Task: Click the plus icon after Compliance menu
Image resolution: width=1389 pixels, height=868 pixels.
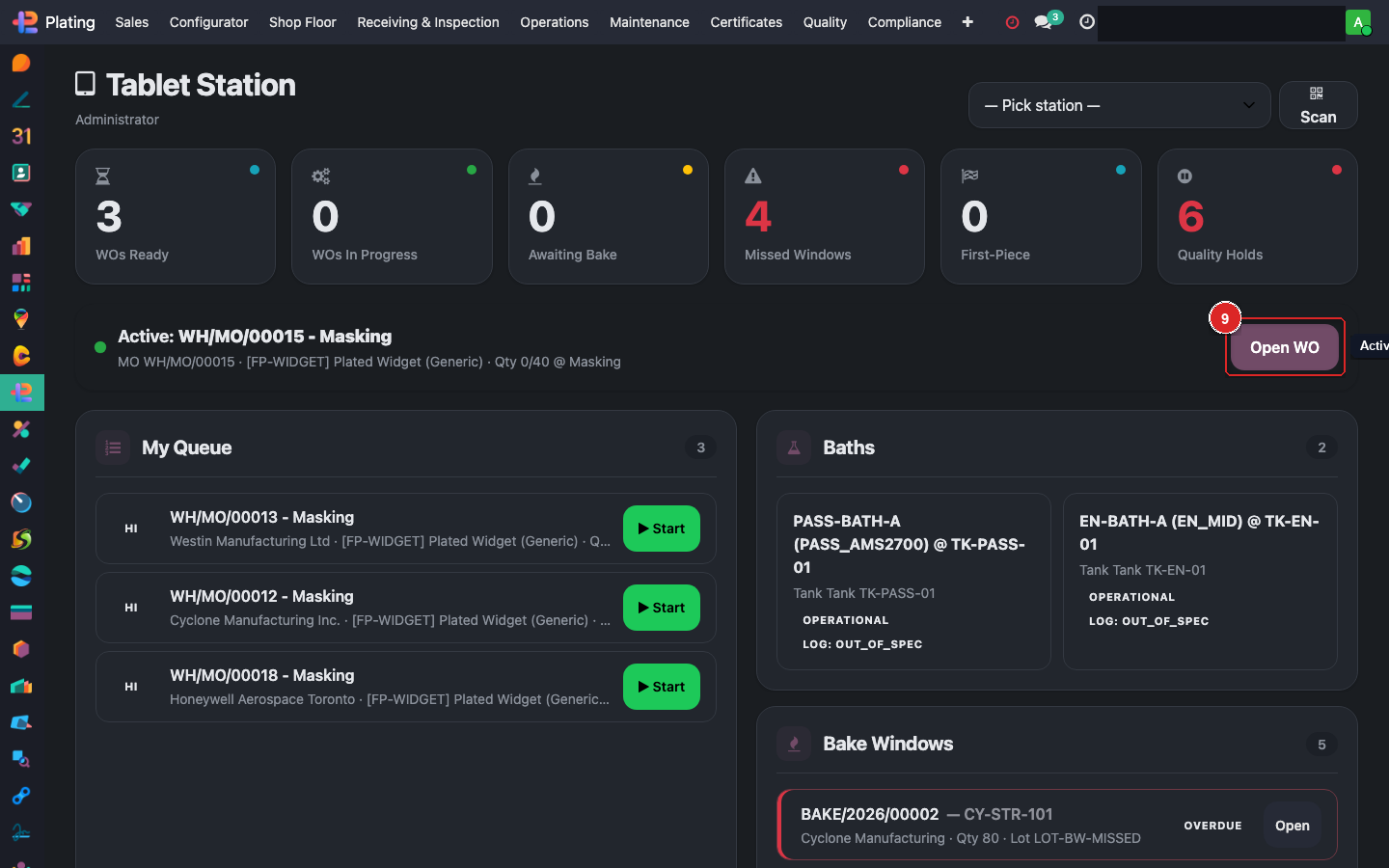Action: [967, 21]
